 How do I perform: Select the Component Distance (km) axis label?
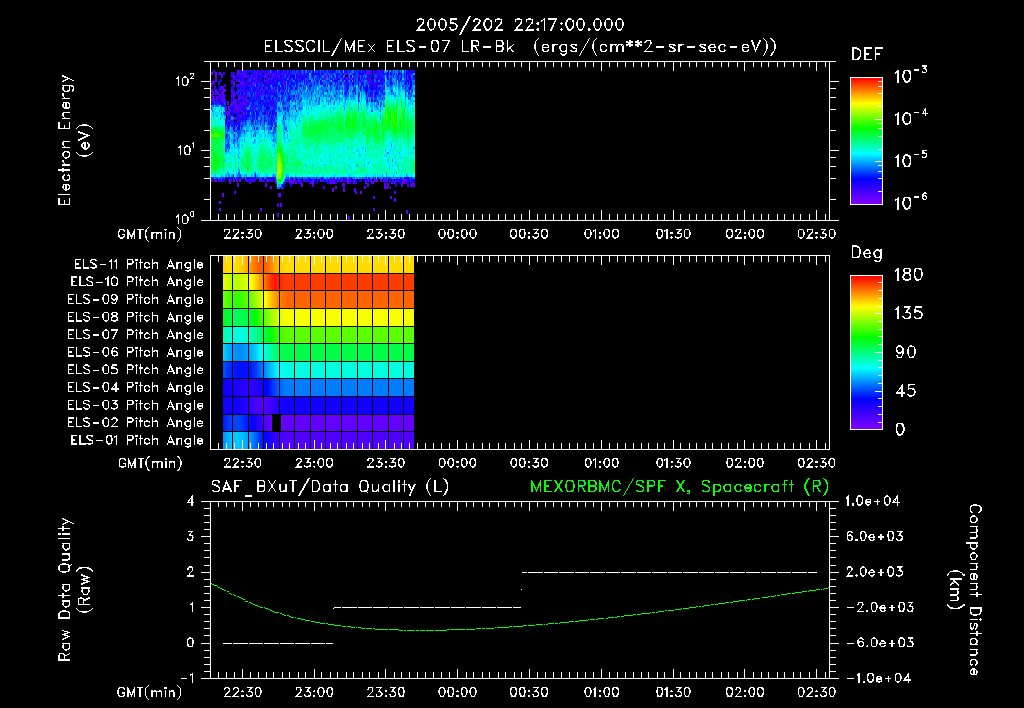pos(965,590)
